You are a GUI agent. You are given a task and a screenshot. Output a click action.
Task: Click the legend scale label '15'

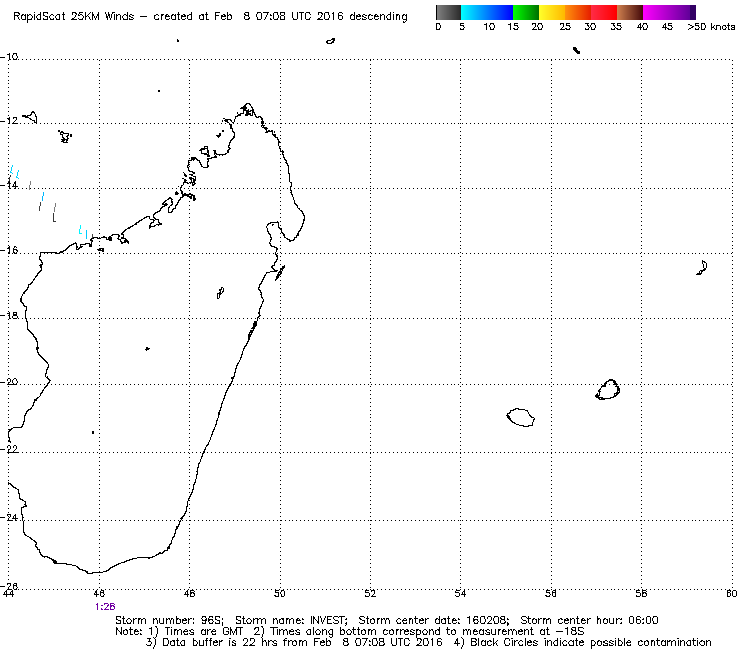(513, 27)
